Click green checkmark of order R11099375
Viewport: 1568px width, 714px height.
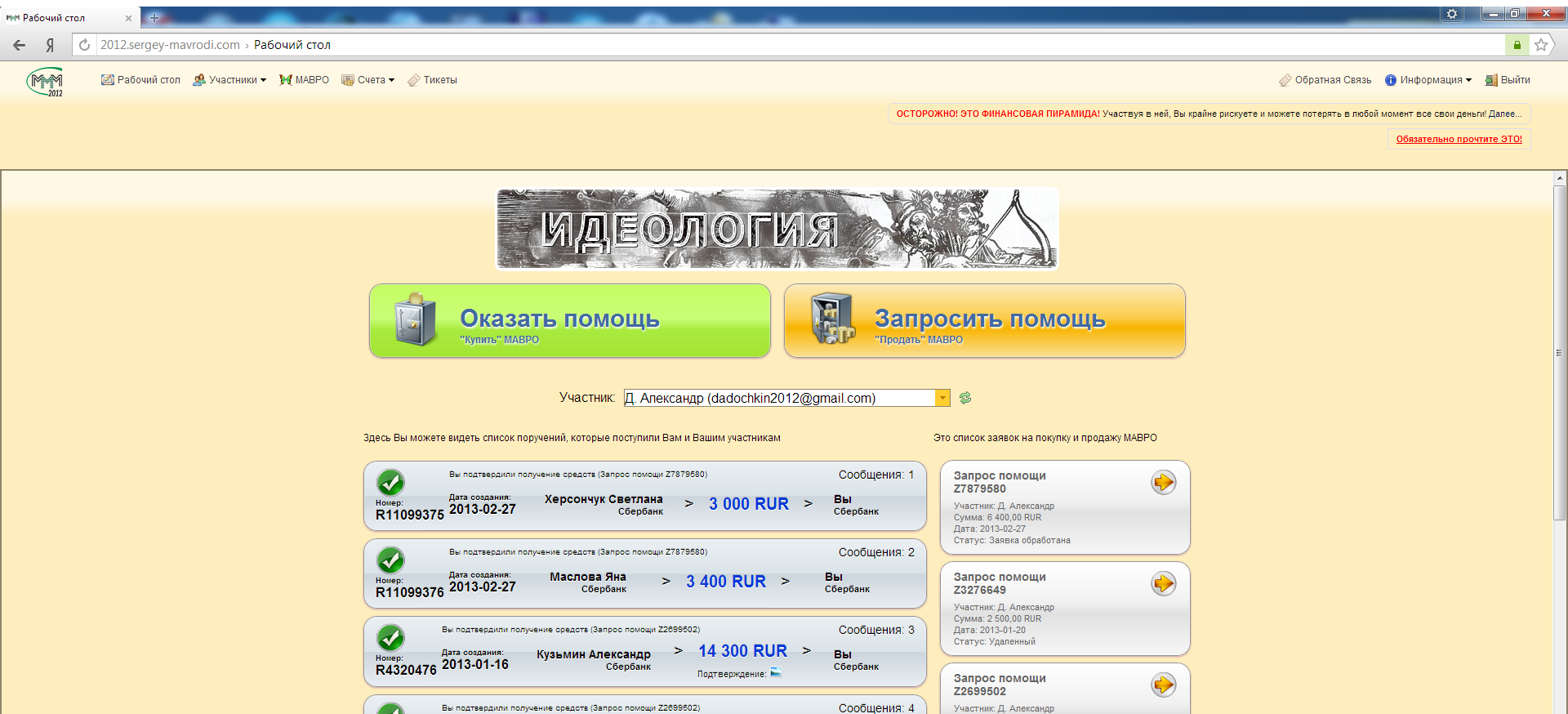(390, 483)
